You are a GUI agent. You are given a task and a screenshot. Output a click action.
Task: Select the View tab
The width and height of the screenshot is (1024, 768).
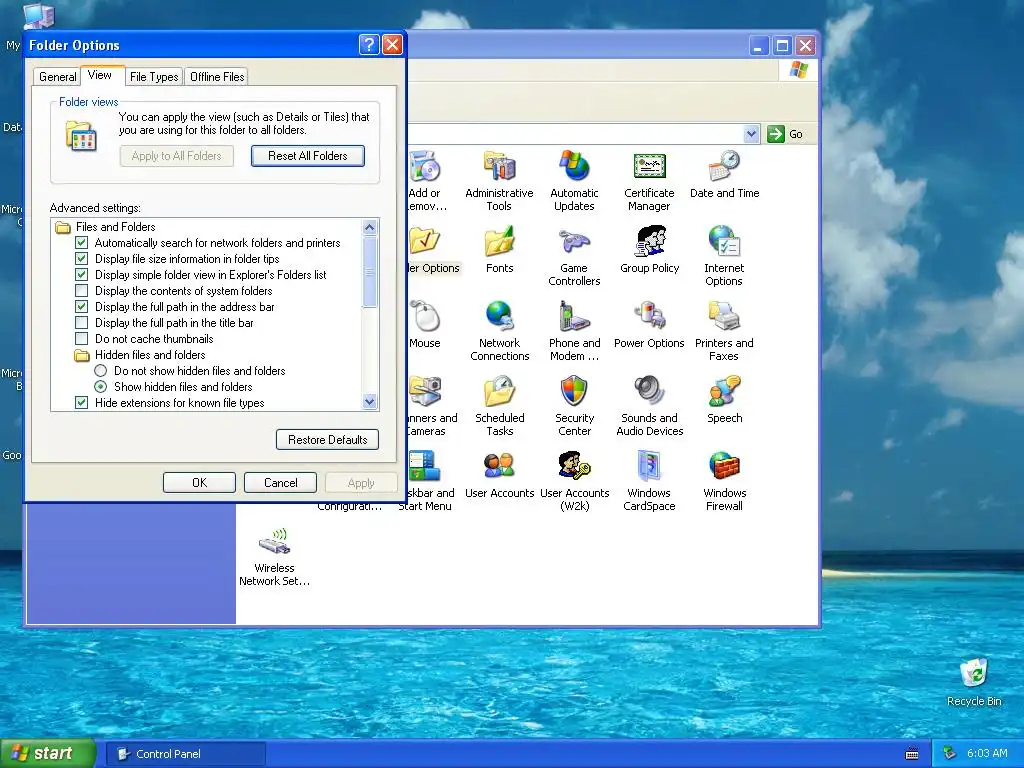coord(100,75)
